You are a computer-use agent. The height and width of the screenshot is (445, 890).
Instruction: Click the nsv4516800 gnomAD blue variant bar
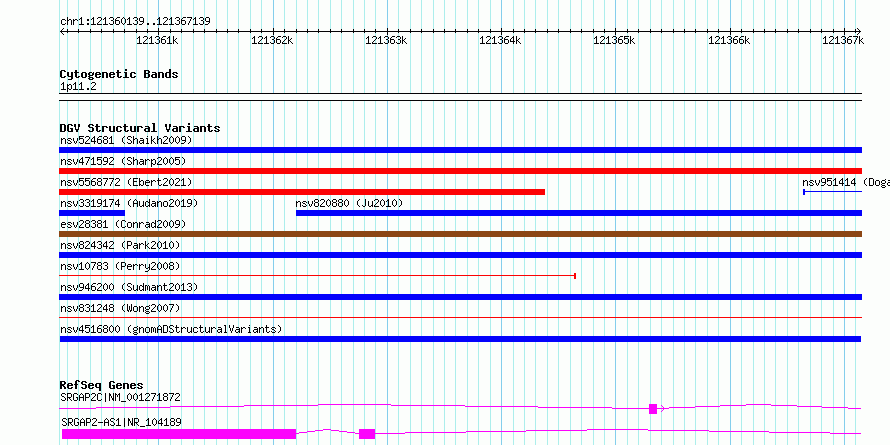point(460,339)
